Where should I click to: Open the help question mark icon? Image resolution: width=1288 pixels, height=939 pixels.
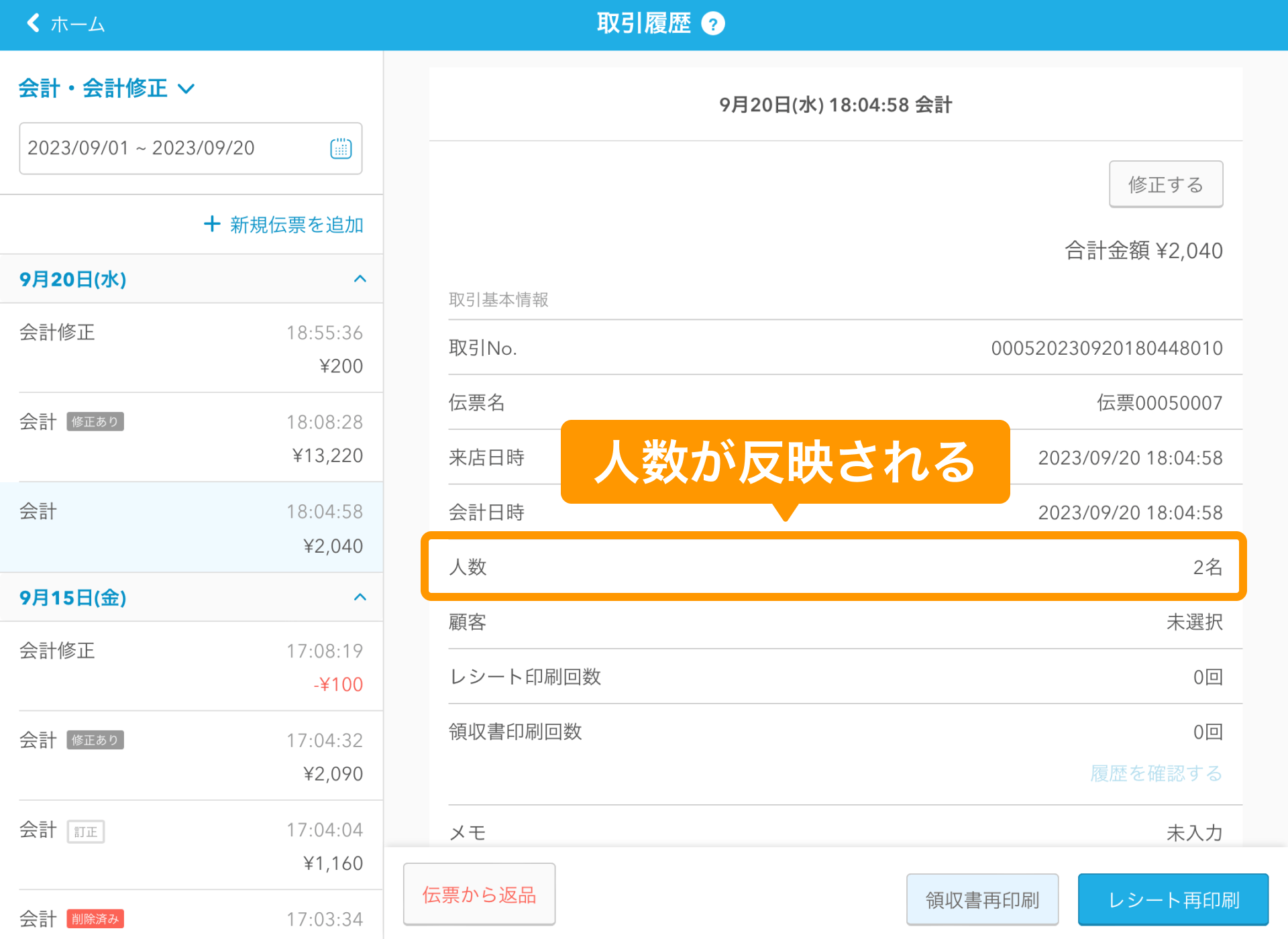712,24
